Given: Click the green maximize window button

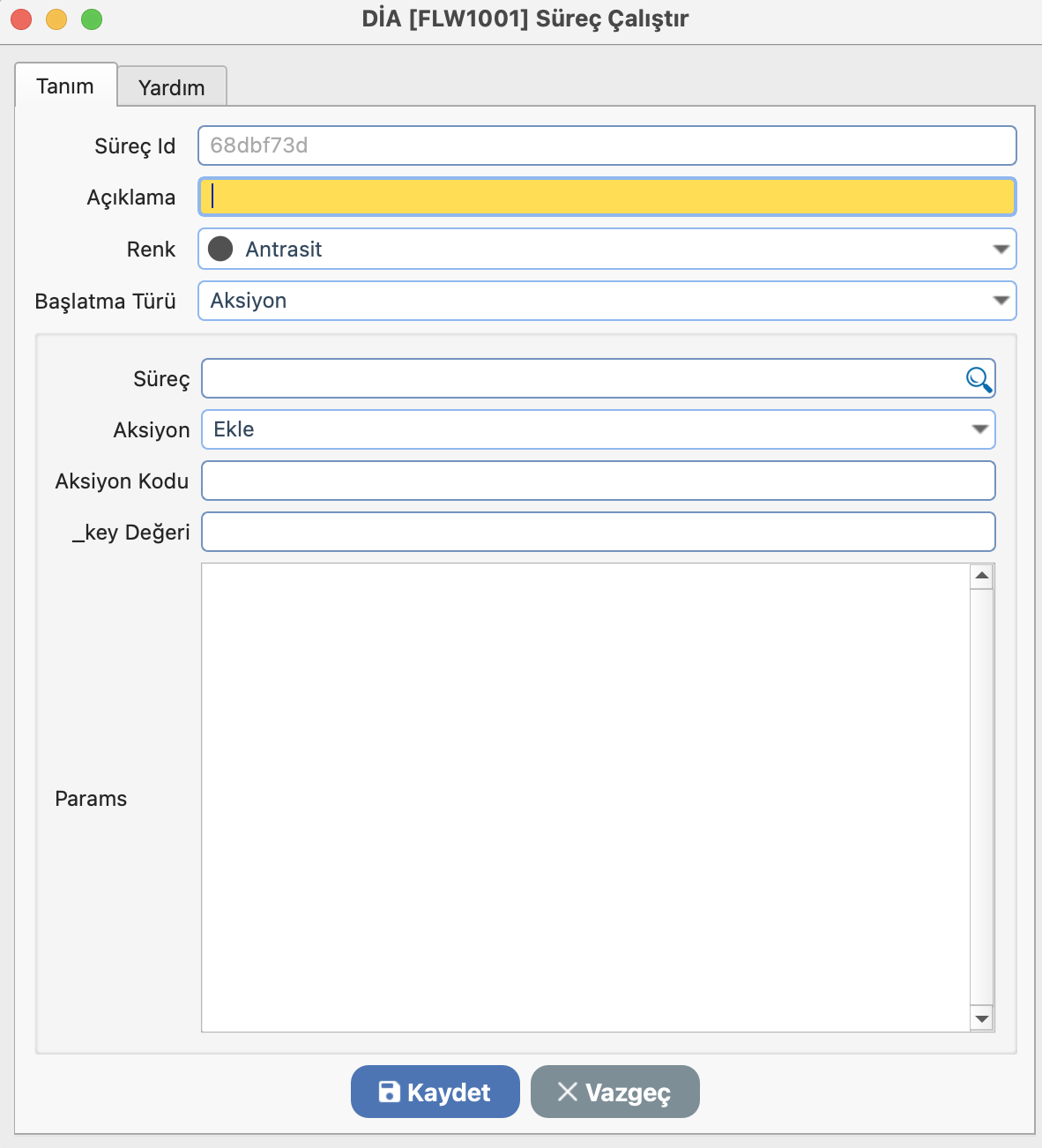Looking at the screenshot, I should click(92, 19).
